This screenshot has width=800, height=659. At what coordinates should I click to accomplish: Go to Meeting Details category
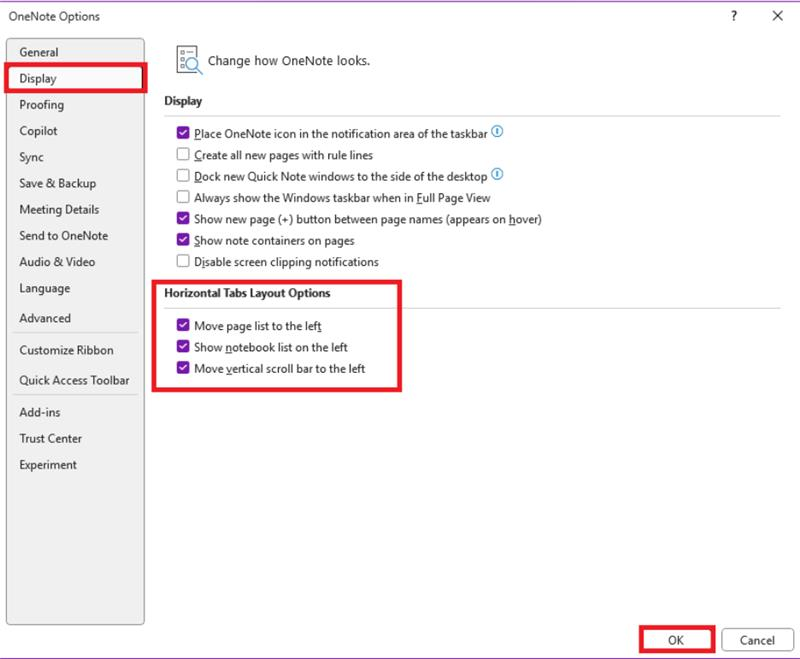(x=75, y=210)
